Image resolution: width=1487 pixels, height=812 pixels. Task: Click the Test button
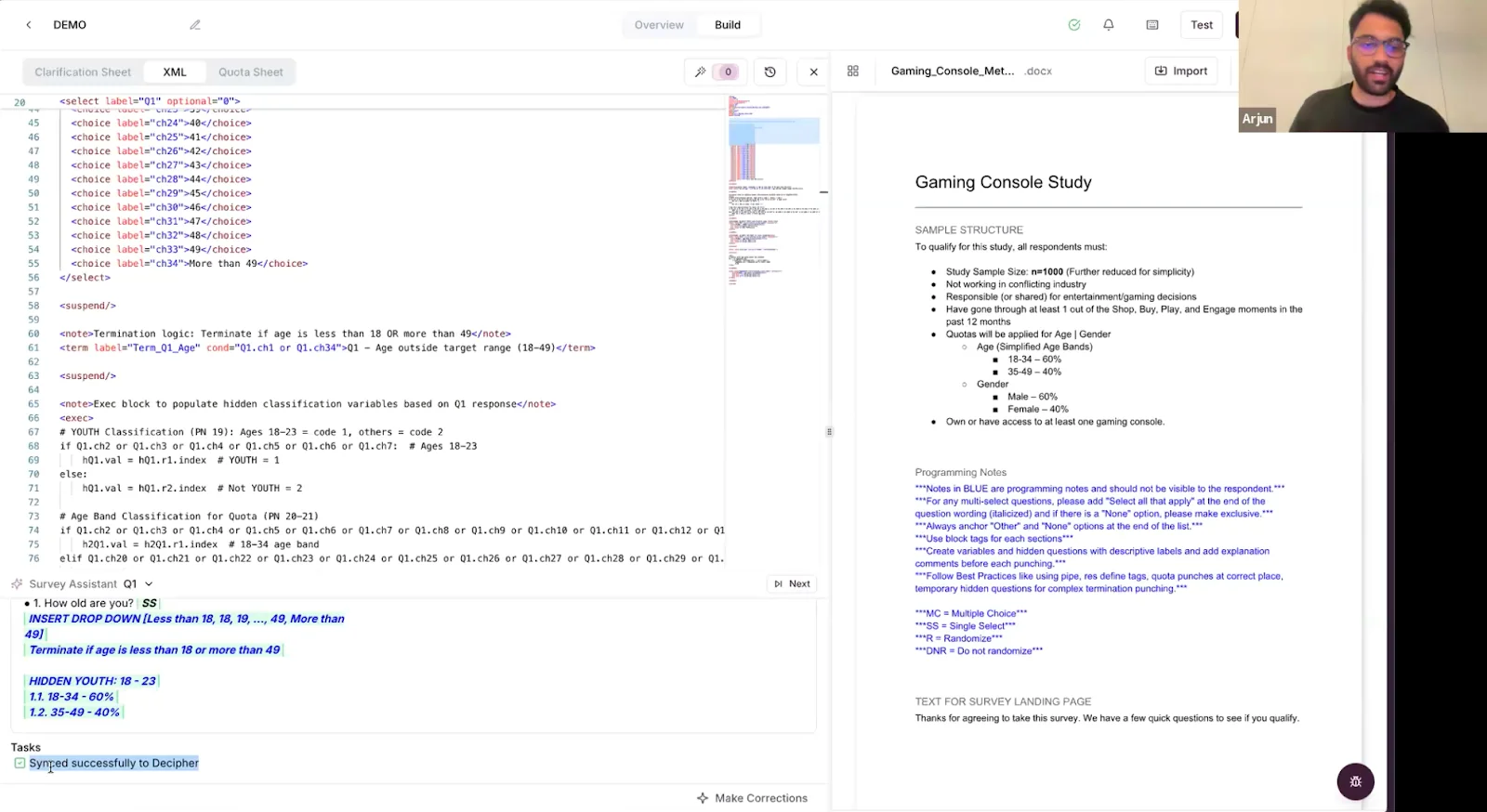coord(1202,25)
